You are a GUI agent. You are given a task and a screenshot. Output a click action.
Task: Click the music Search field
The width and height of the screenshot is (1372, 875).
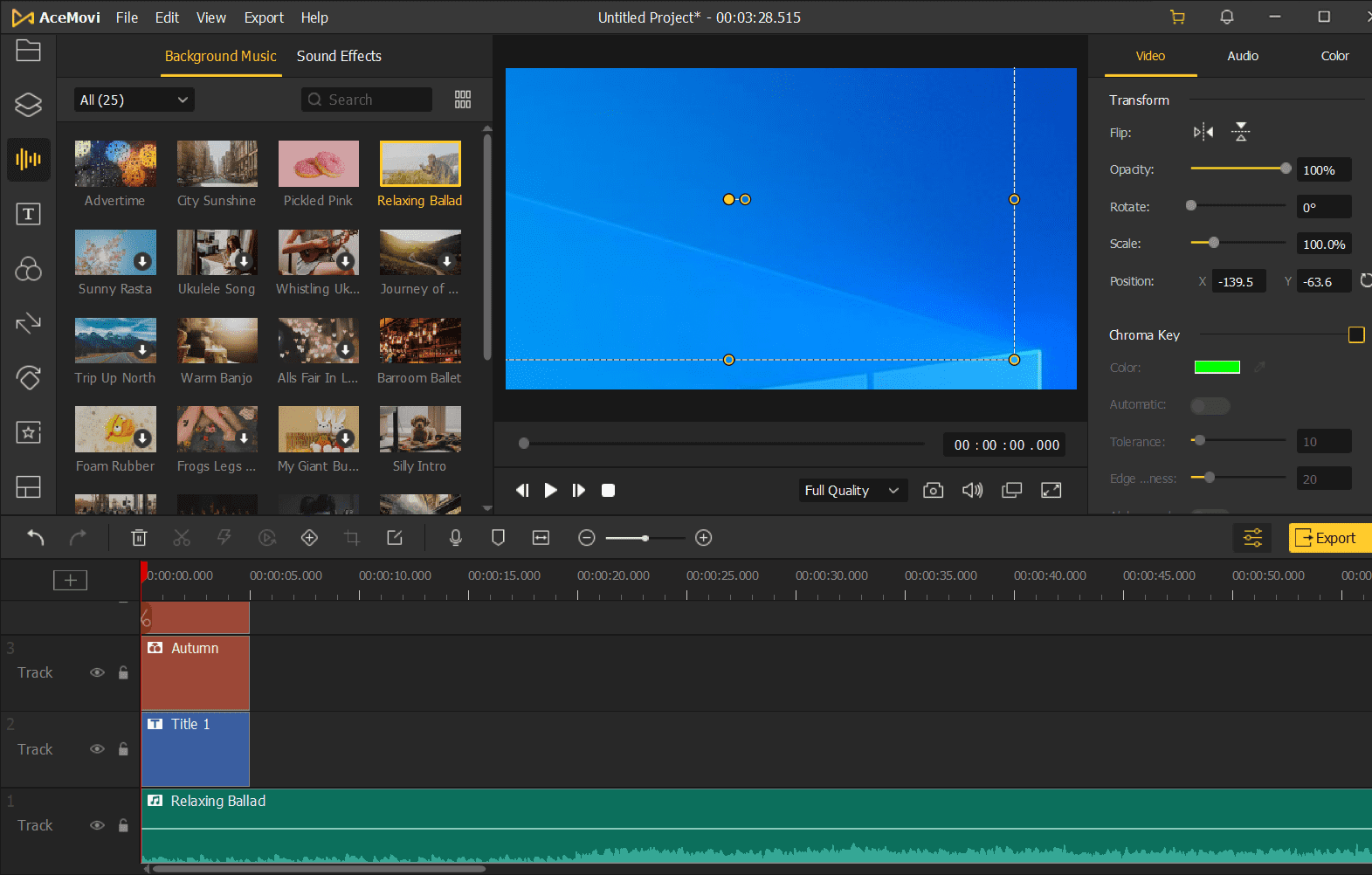[367, 100]
